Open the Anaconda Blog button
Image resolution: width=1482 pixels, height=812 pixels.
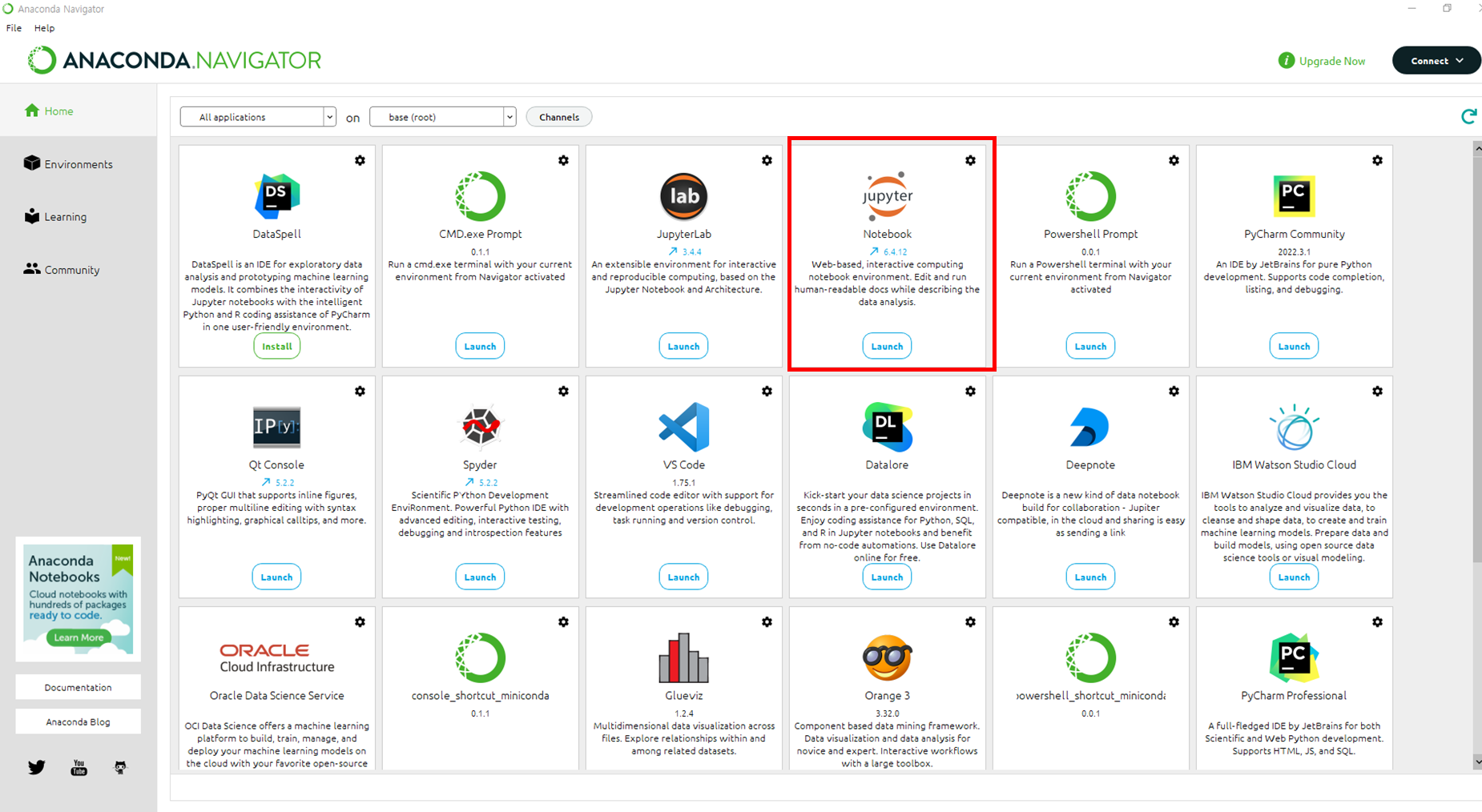[78, 722]
